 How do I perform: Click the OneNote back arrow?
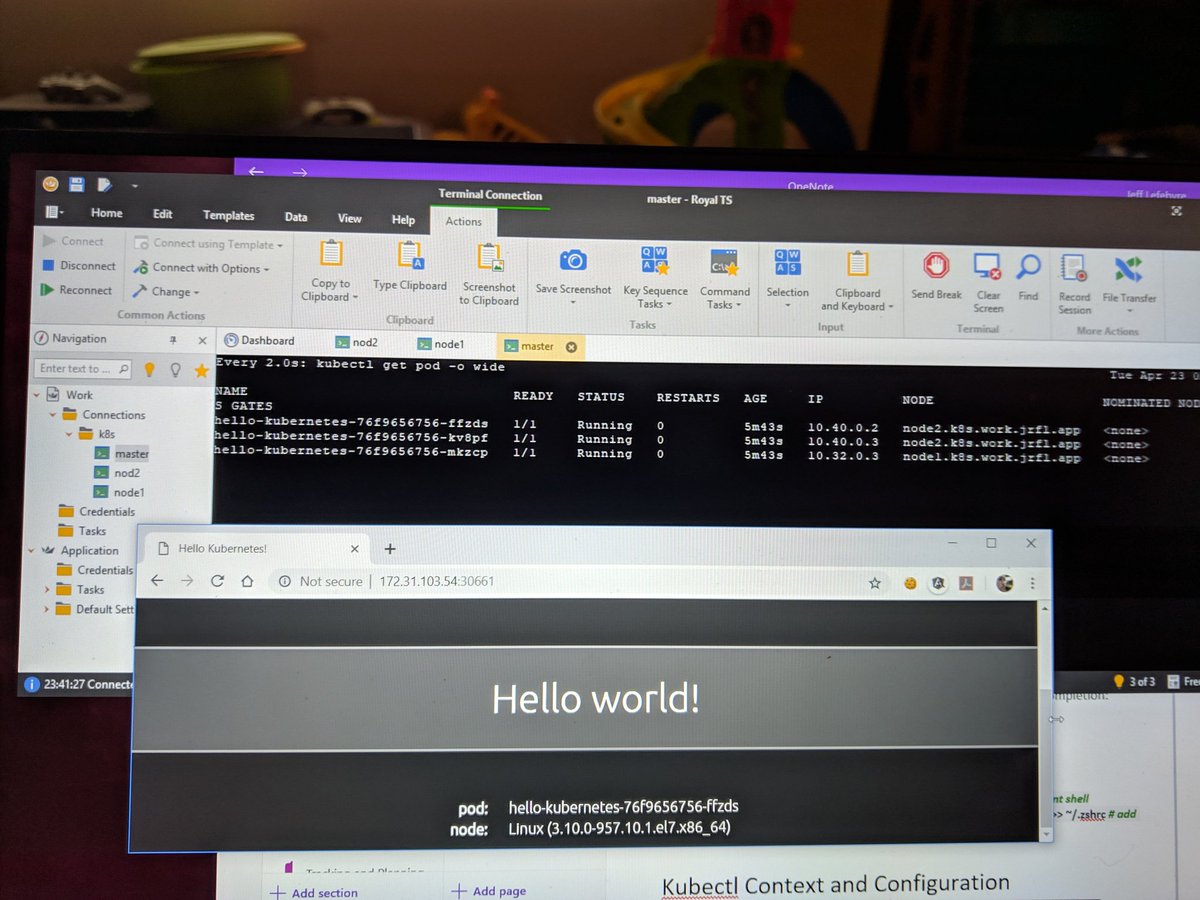[256, 171]
